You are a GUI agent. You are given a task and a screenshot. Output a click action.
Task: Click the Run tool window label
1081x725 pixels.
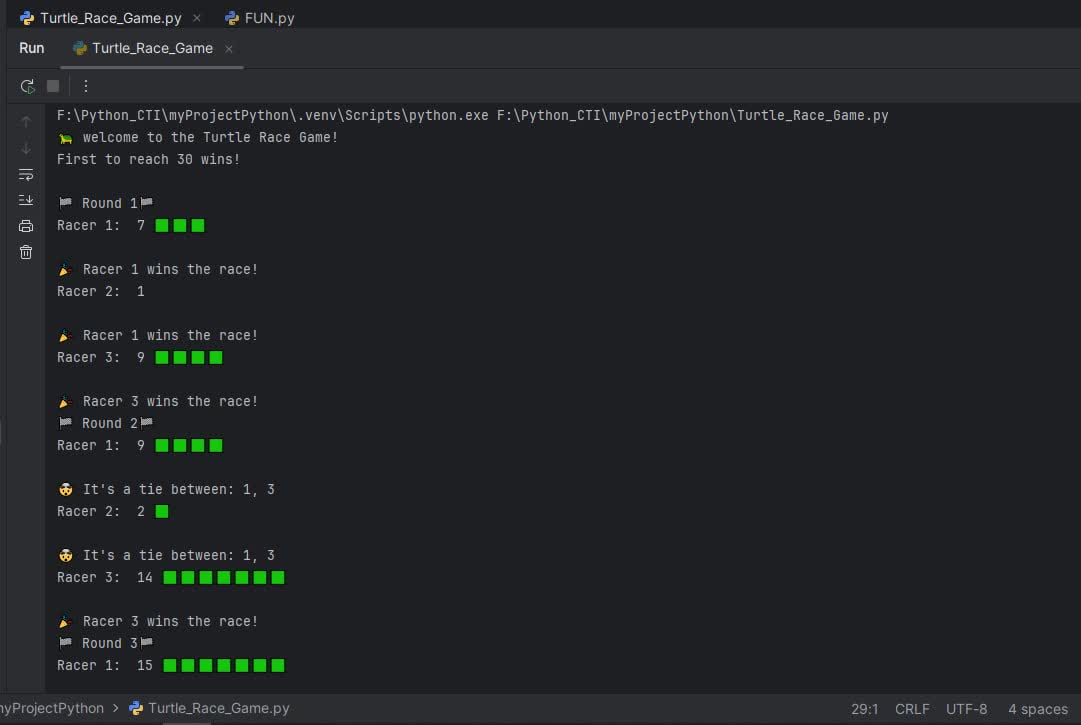32,48
